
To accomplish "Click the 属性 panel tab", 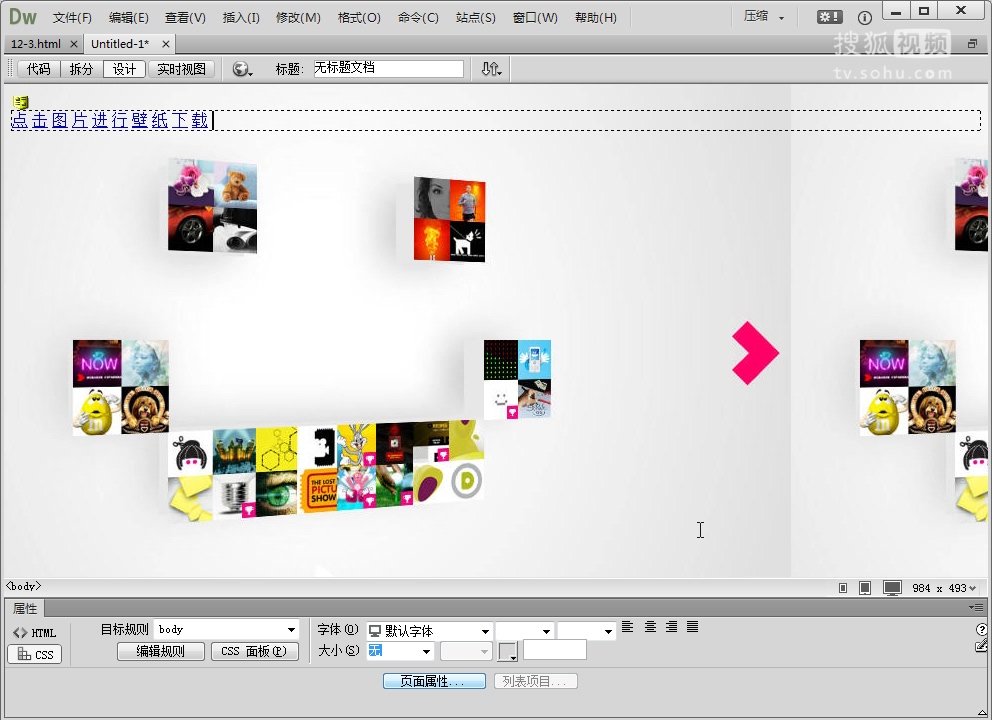I will click(x=25, y=609).
